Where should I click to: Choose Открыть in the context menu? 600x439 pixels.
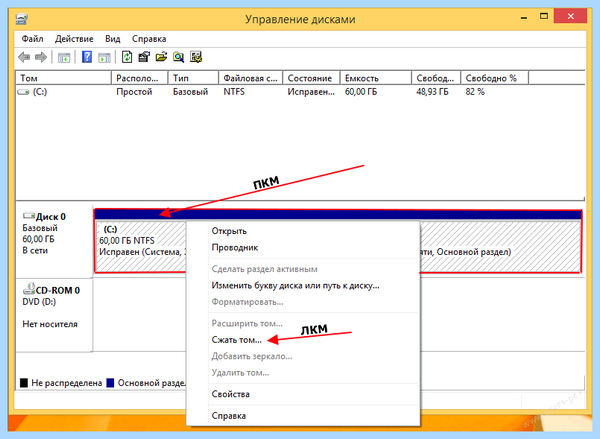pos(314,231)
